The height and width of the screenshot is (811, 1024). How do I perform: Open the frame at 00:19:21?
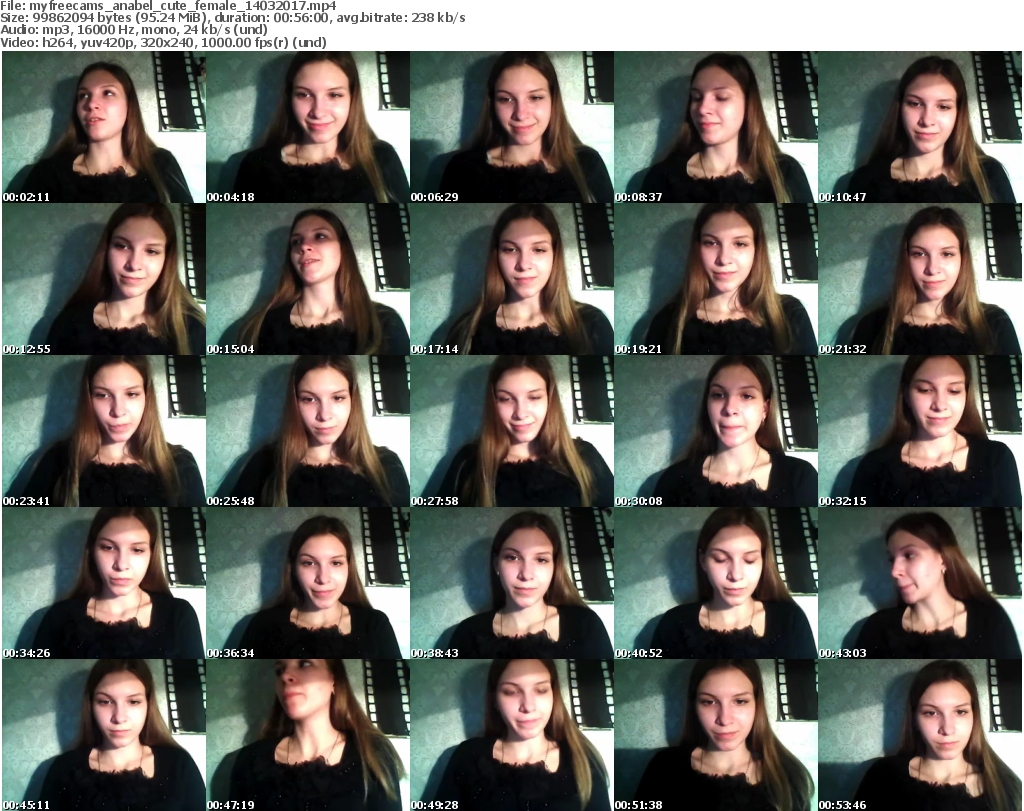pyautogui.click(x=716, y=279)
